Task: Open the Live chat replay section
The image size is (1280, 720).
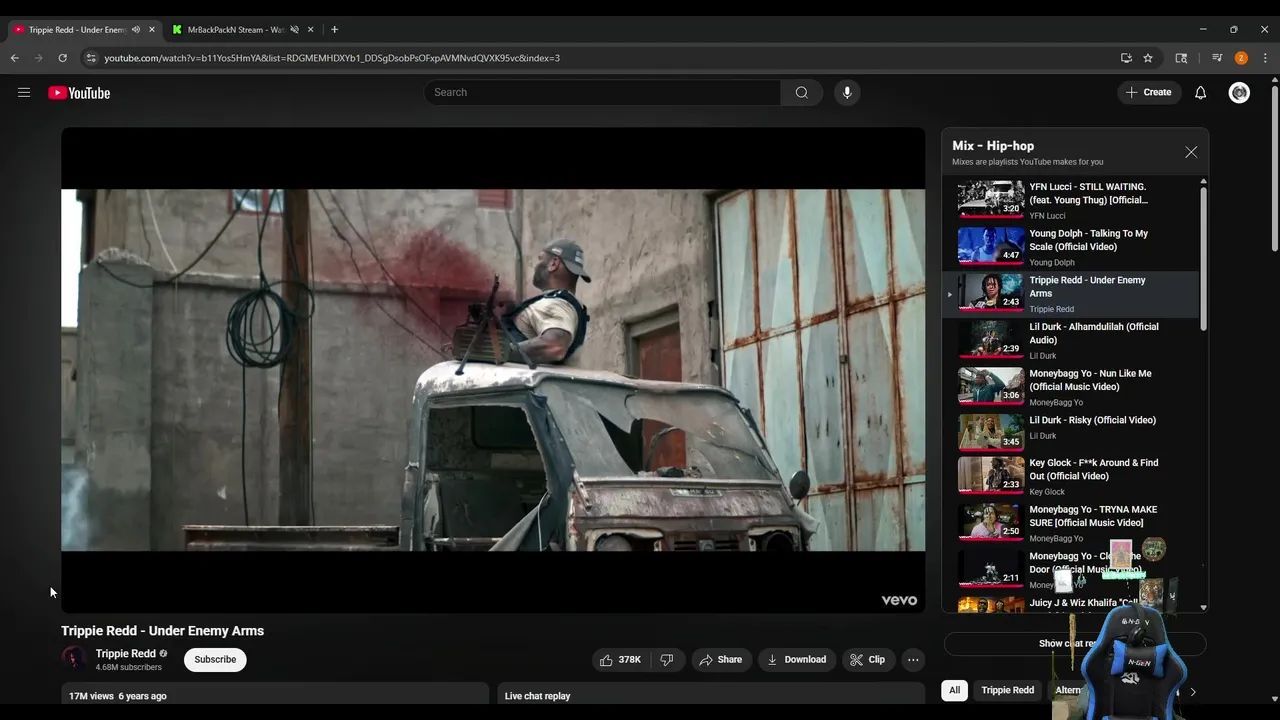Action: [x=711, y=695]
